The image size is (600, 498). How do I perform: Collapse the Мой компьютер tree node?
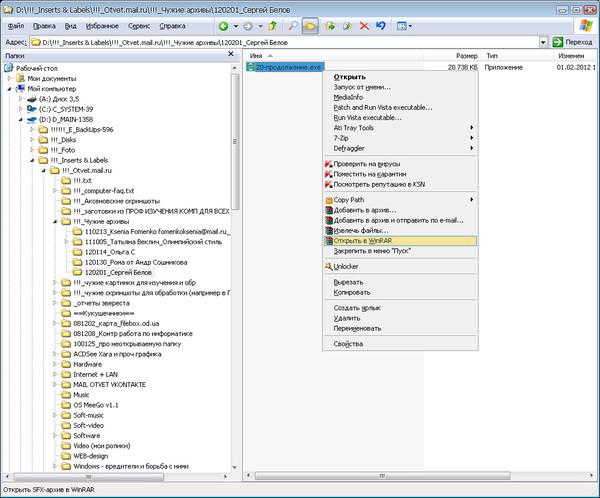9,89
